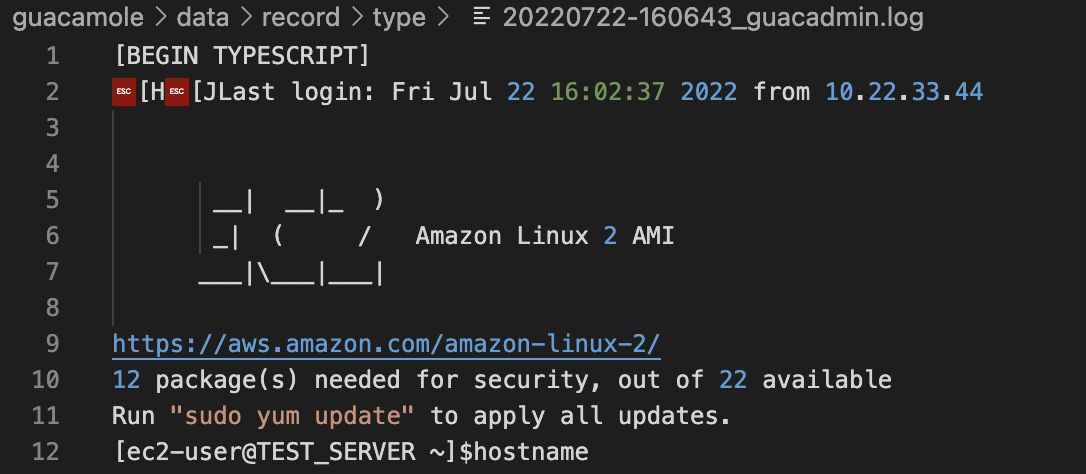Click the chevron after the type breadcrumb
This screenshot has width=1086, height=474.
click(x=446, y=17)
